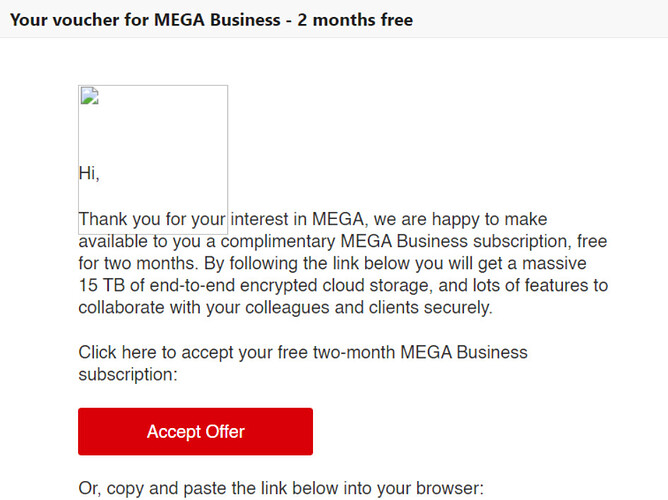The width and height of the screenshot is (668, 500).
Task: Click the broken image icon
Action: (90, 96)
